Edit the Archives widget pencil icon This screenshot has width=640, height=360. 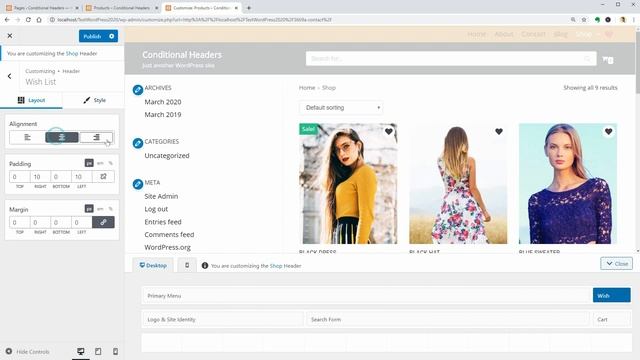[x=138, y=90]
